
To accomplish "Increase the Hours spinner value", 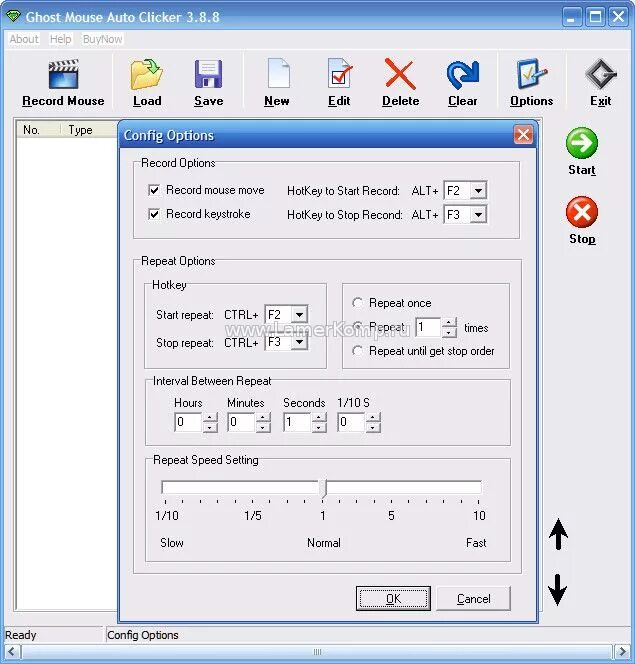I will tap(210, 418).
